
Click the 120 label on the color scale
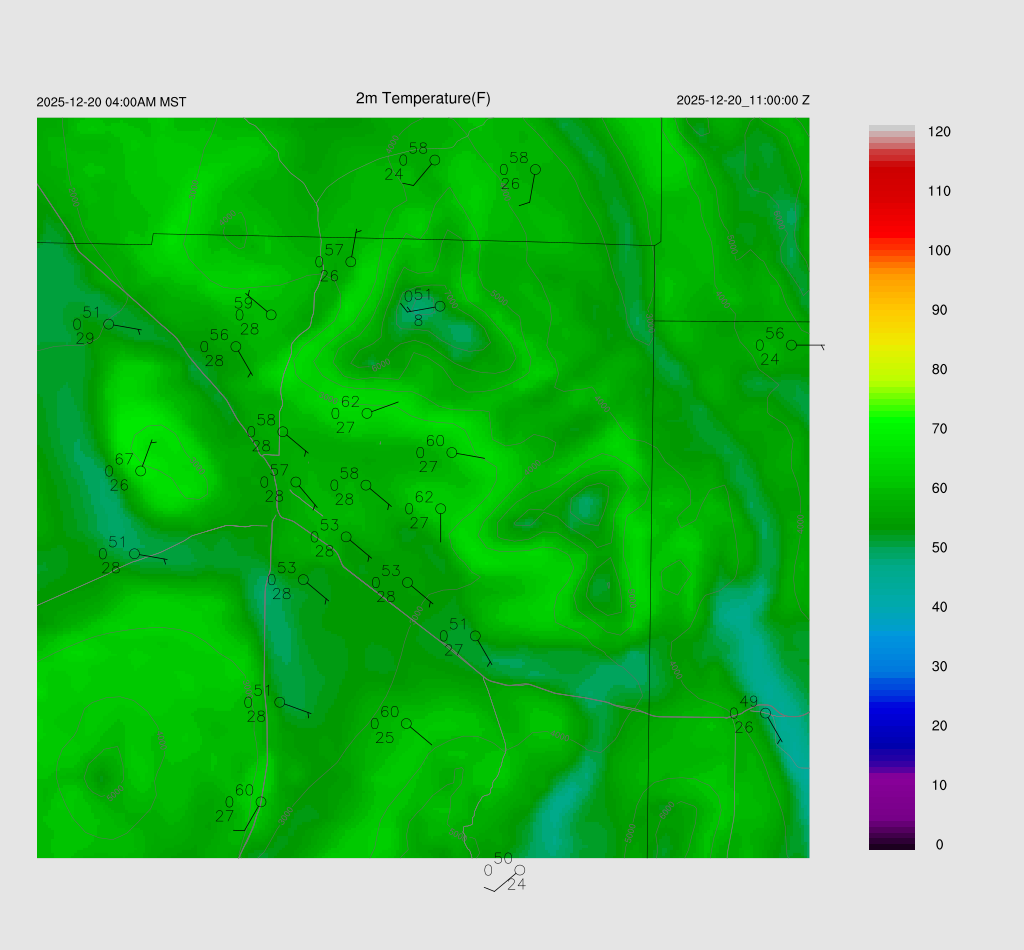(938, 132)
